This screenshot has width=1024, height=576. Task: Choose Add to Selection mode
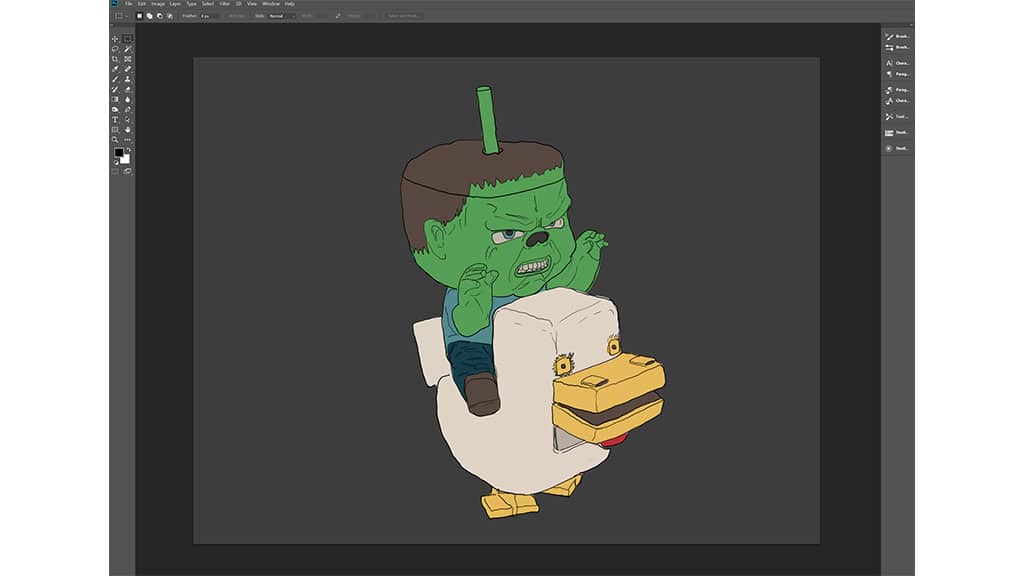[x=150, y=16]
